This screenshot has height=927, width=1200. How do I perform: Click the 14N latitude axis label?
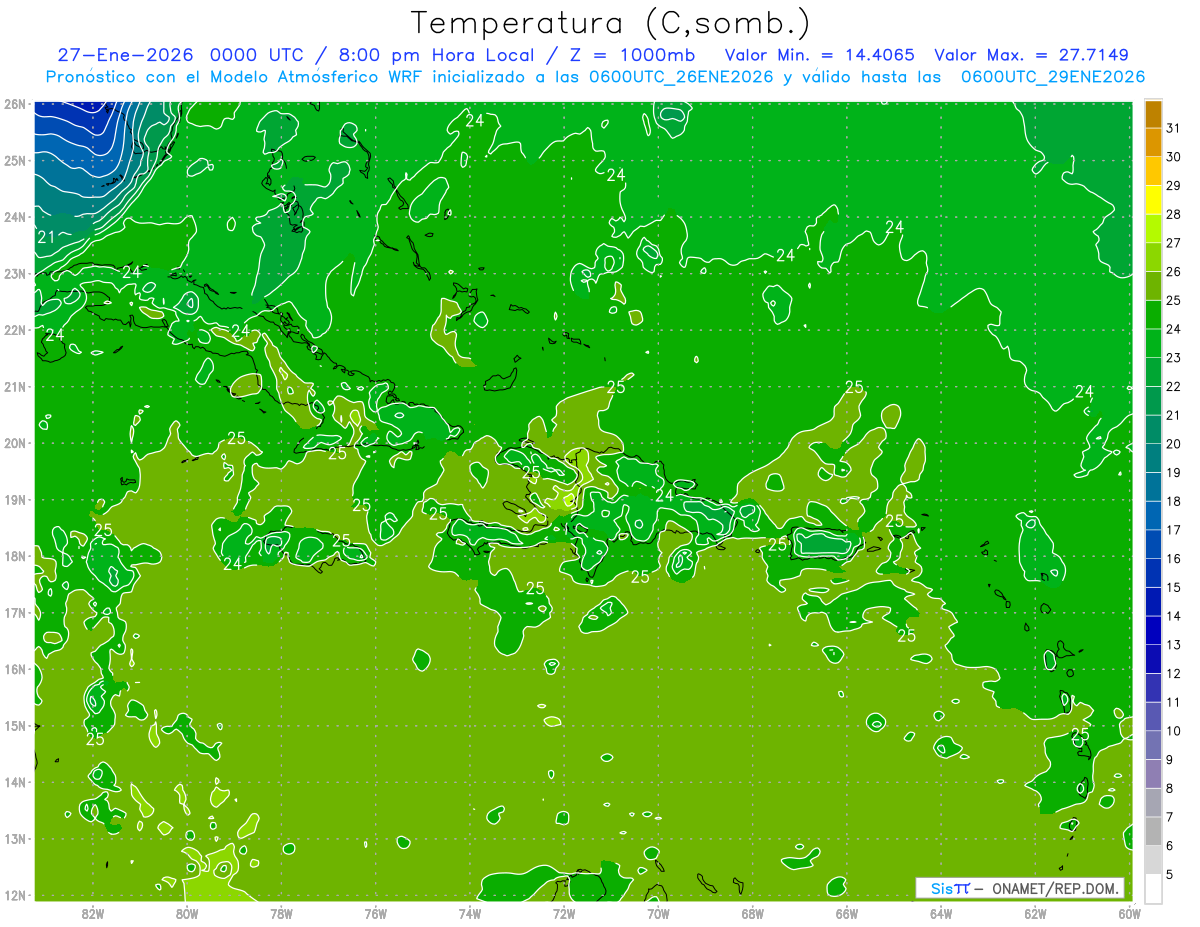tap(14, 782)
